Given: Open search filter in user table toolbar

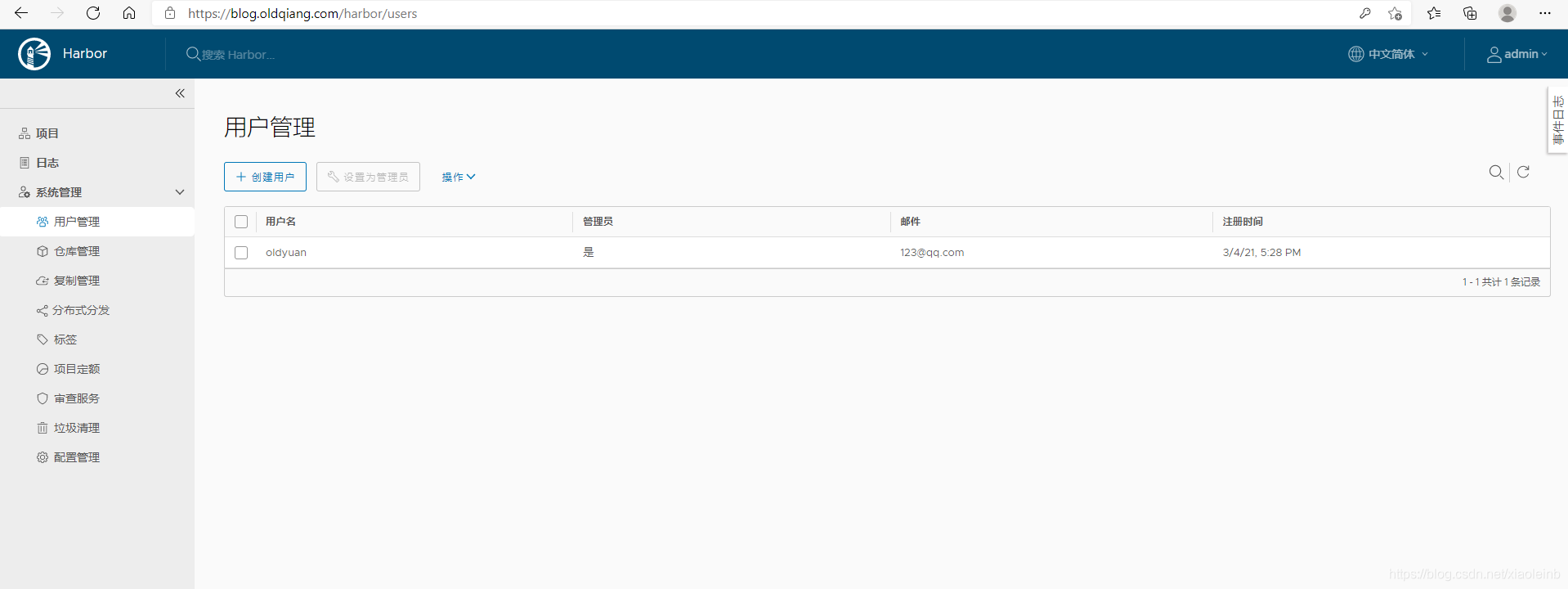Looking at the screenshot, I should coord(1496,172).
